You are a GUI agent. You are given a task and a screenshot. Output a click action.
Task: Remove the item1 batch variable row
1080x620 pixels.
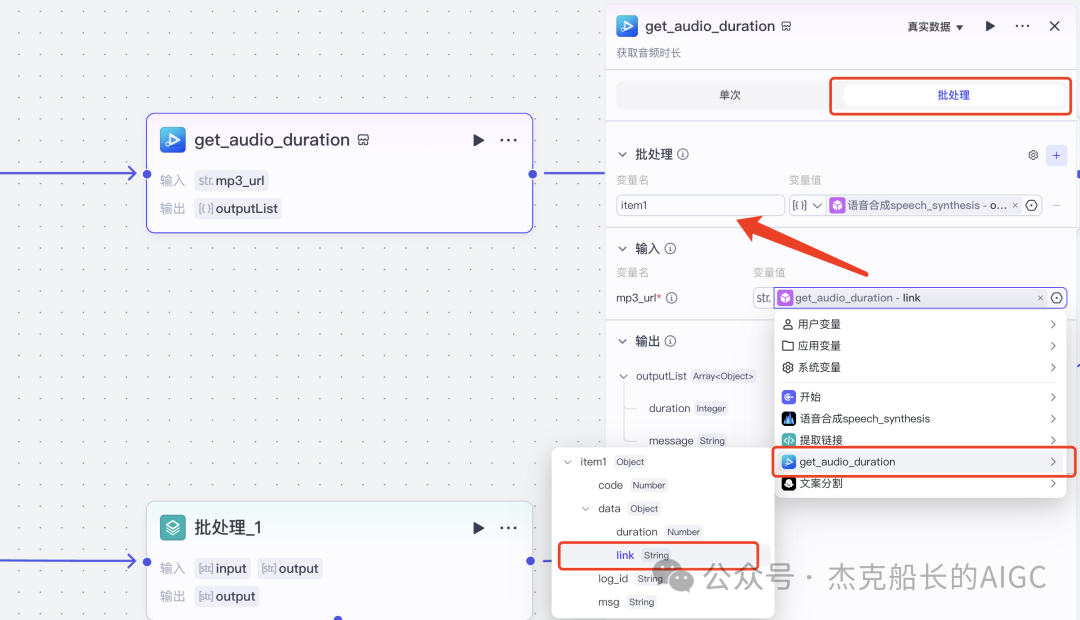click(x=1056, y=205)
